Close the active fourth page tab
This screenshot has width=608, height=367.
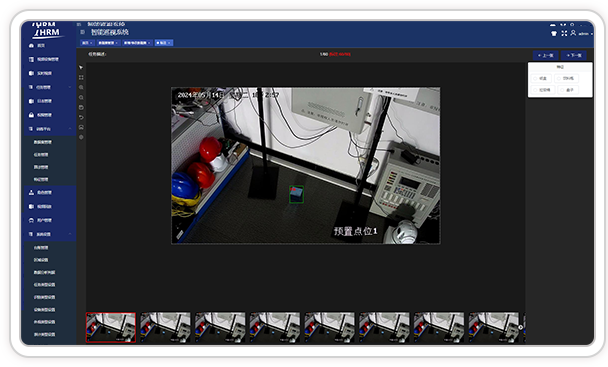(169, 43)
